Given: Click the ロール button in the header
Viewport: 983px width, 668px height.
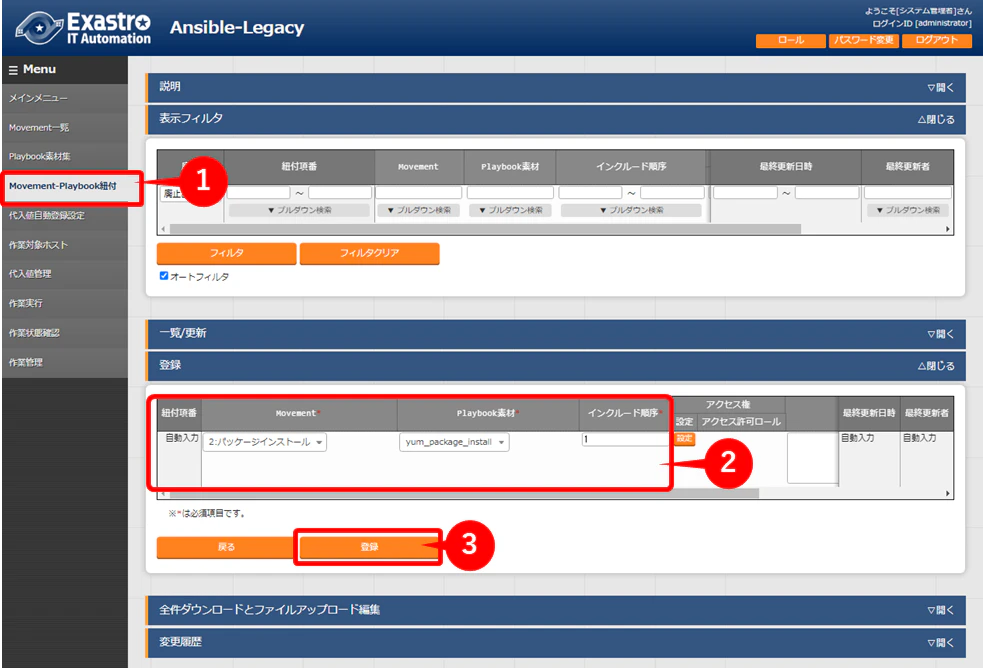Looking at the screenshot, I should [791, 40].
